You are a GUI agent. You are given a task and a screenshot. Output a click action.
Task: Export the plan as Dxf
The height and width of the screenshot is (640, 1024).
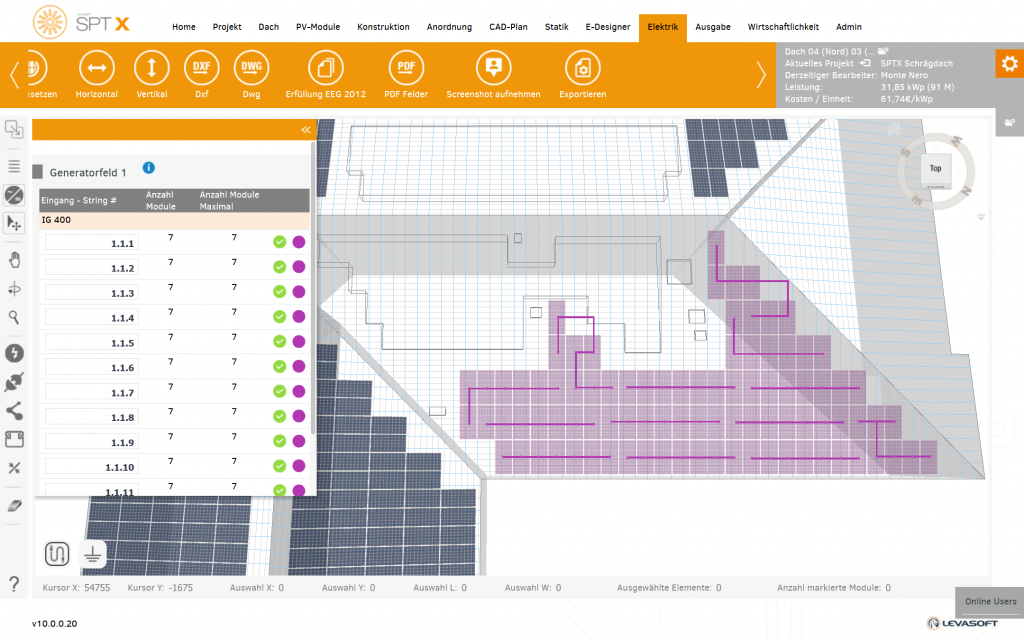[x=201, y=68]
